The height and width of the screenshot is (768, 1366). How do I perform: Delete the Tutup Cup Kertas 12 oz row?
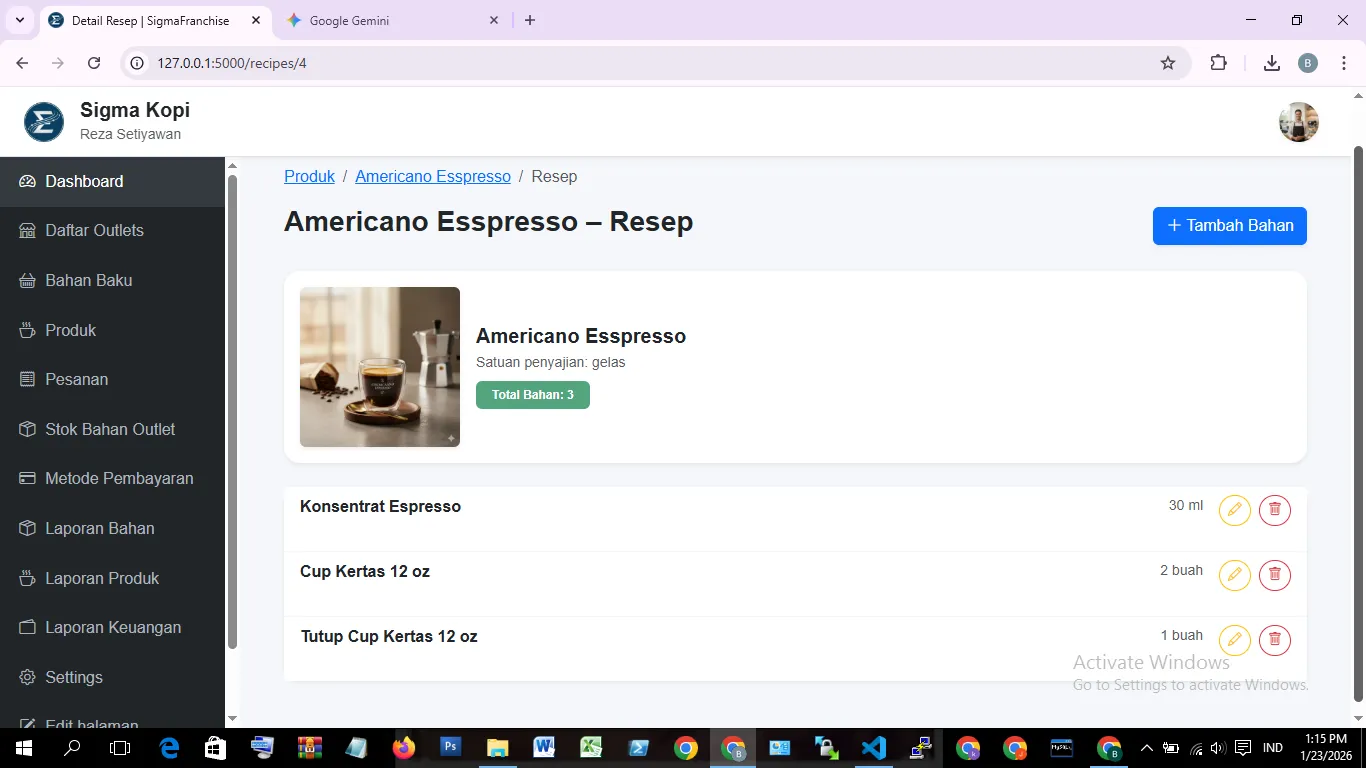pos(1274,640)
